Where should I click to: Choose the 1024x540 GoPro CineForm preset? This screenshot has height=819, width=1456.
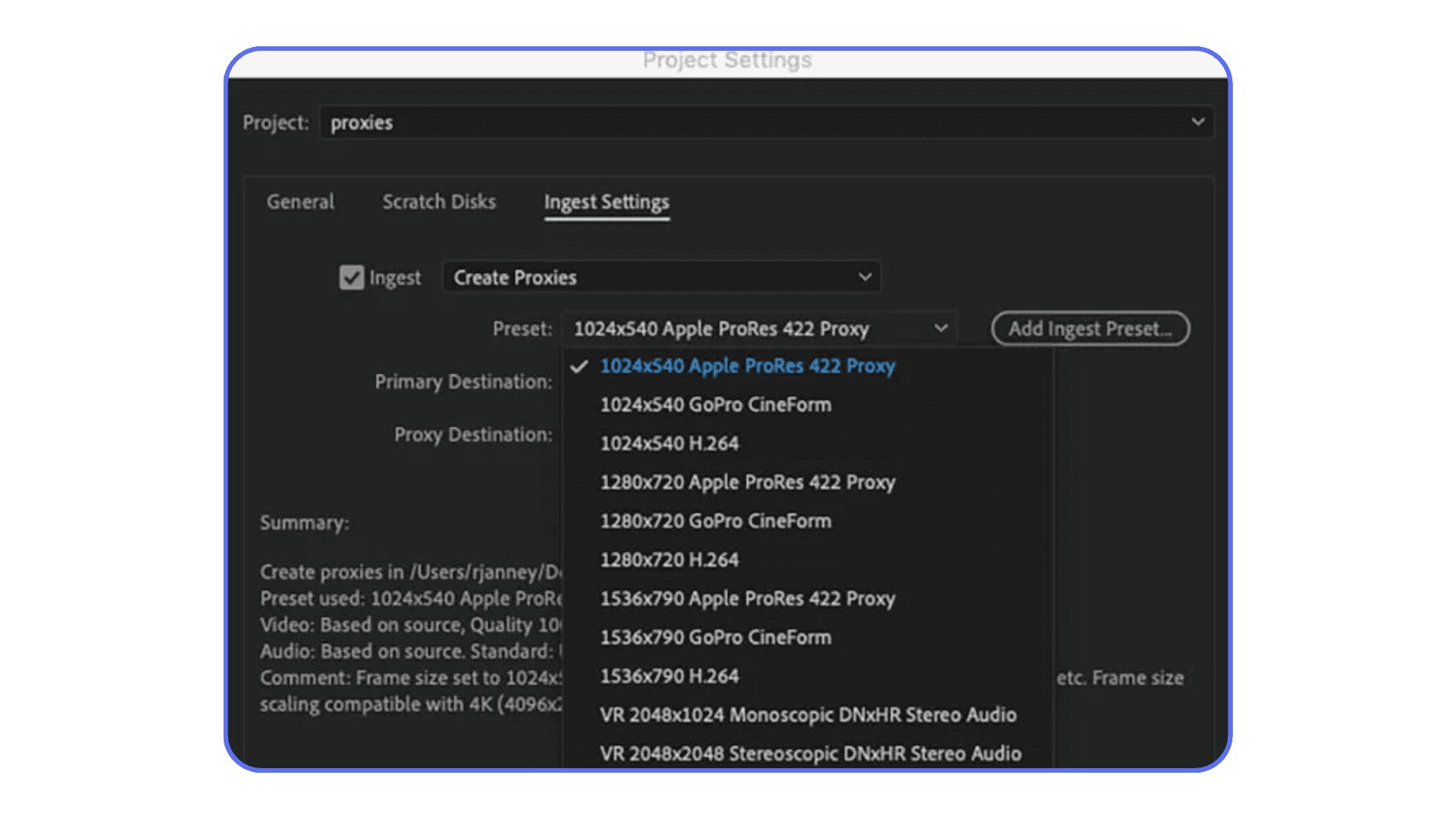pos(715,405)
